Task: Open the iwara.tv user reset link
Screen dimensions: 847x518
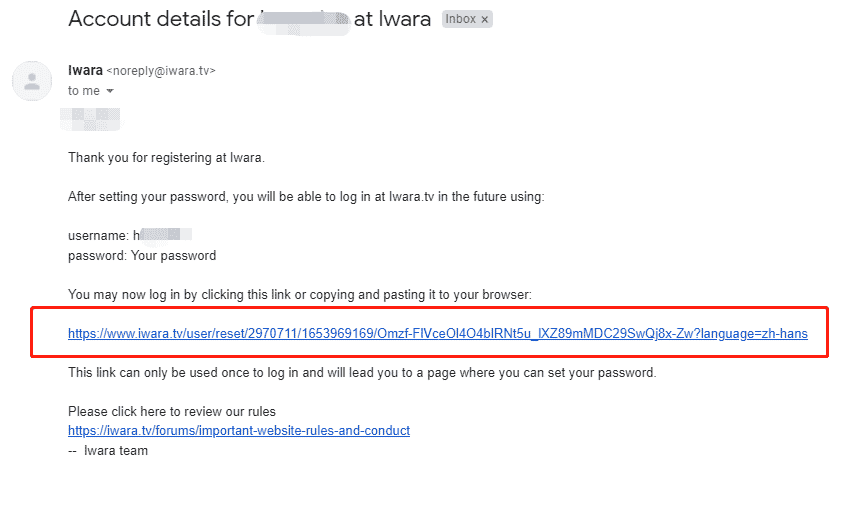Action: tap(438, 333)
